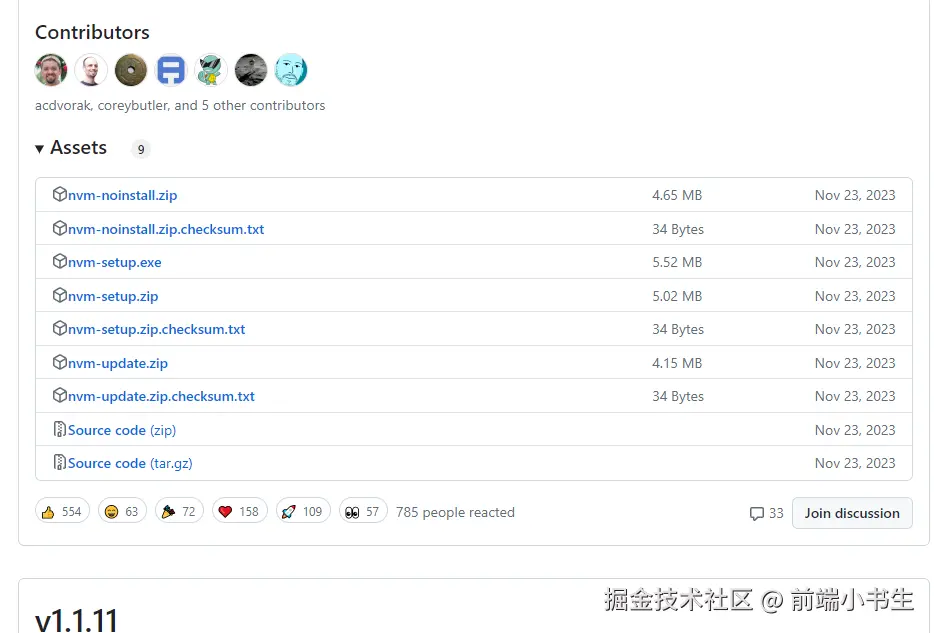Download nvm-setup.exe installer
The width and height of the screenshot is (934, 633).
114,263
